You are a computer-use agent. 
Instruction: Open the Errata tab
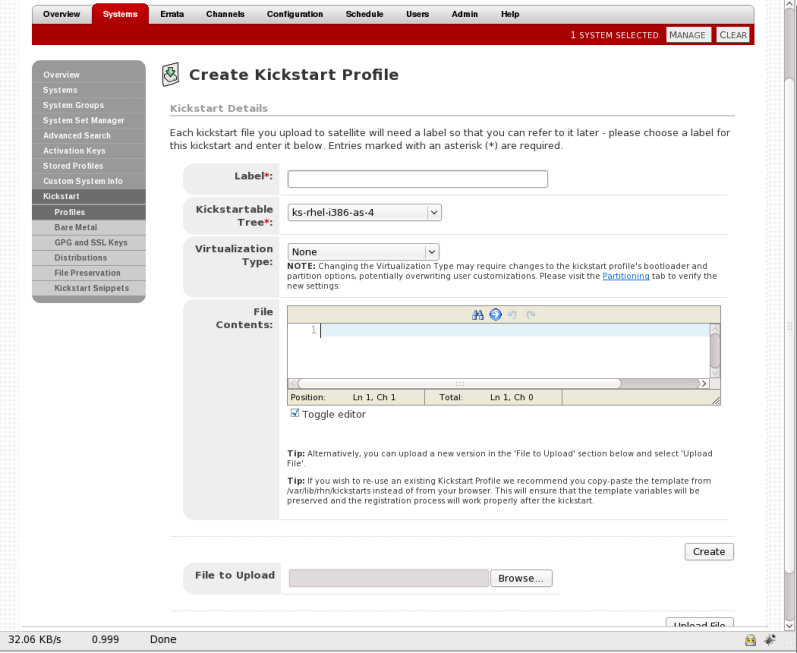pos(172,14)
